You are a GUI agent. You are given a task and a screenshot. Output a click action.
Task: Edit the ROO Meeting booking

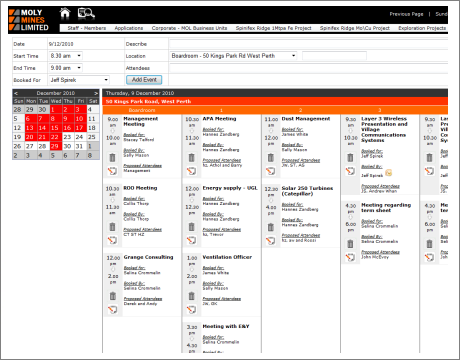pyautogui.click(x=112, y=240)
